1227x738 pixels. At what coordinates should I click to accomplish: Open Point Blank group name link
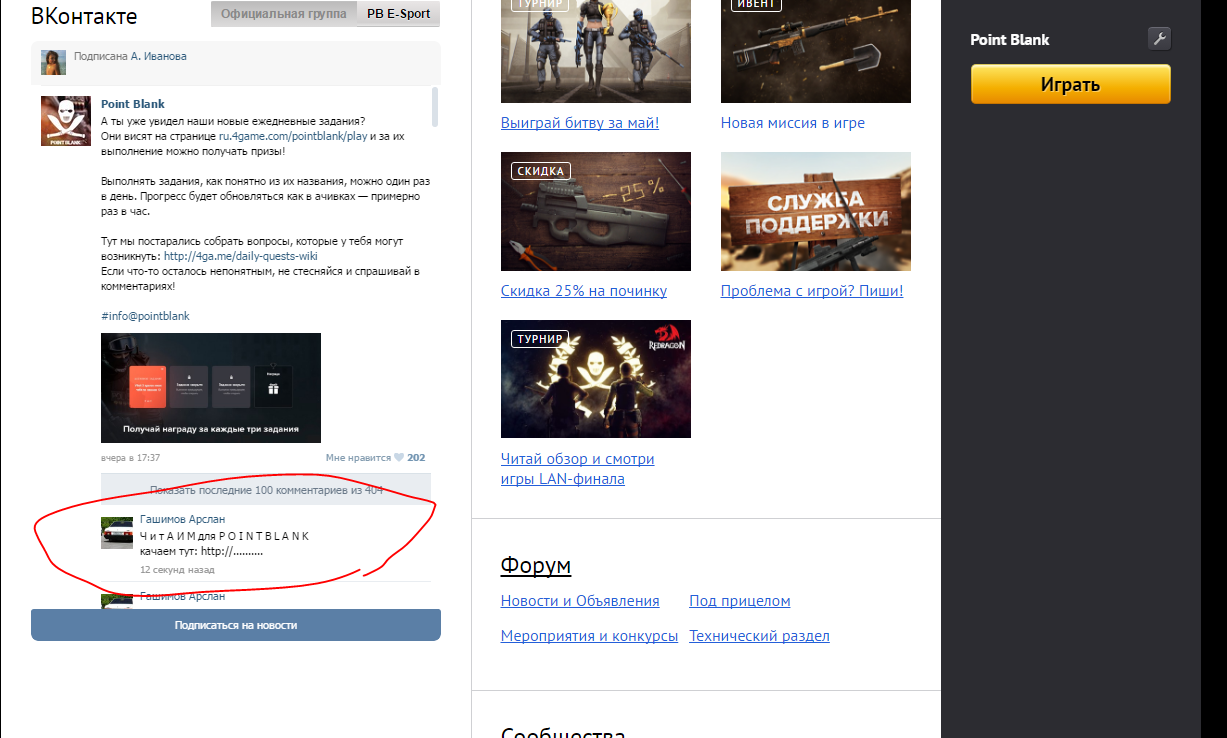click(x=133, y=104)
